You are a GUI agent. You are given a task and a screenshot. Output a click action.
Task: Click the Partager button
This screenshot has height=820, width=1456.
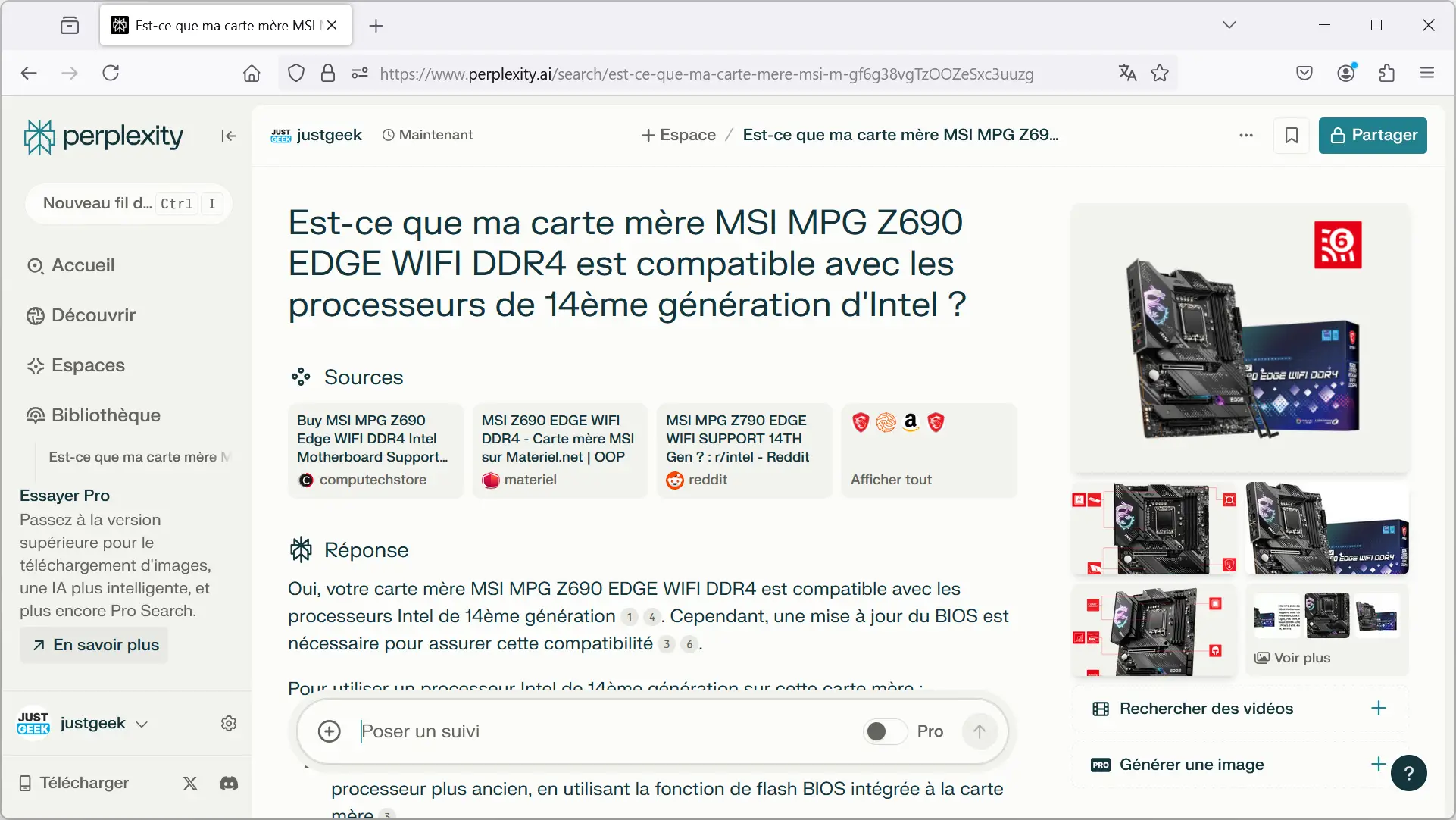[x=1373, y=136]
